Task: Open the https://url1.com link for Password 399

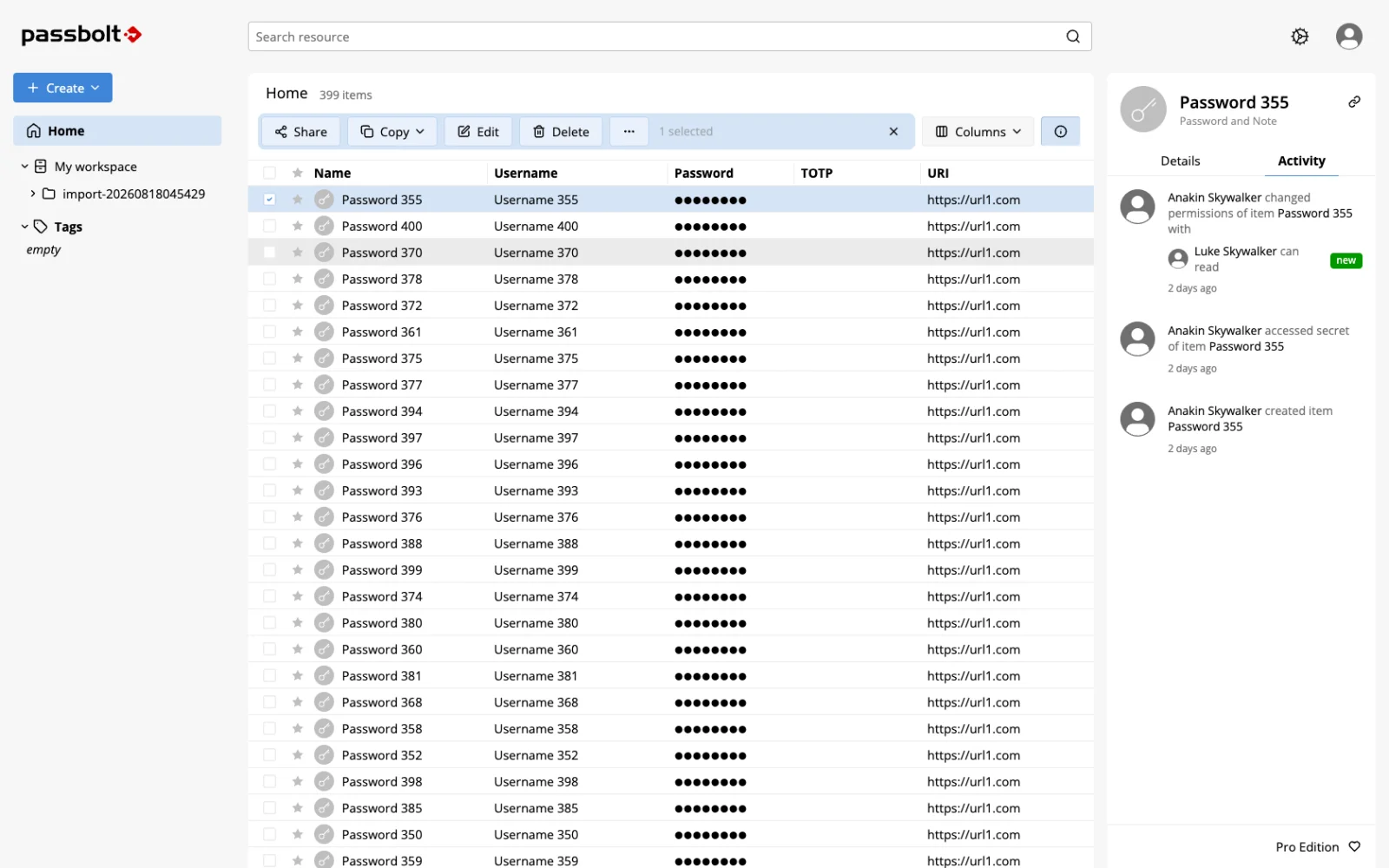Action: (973, 570)
